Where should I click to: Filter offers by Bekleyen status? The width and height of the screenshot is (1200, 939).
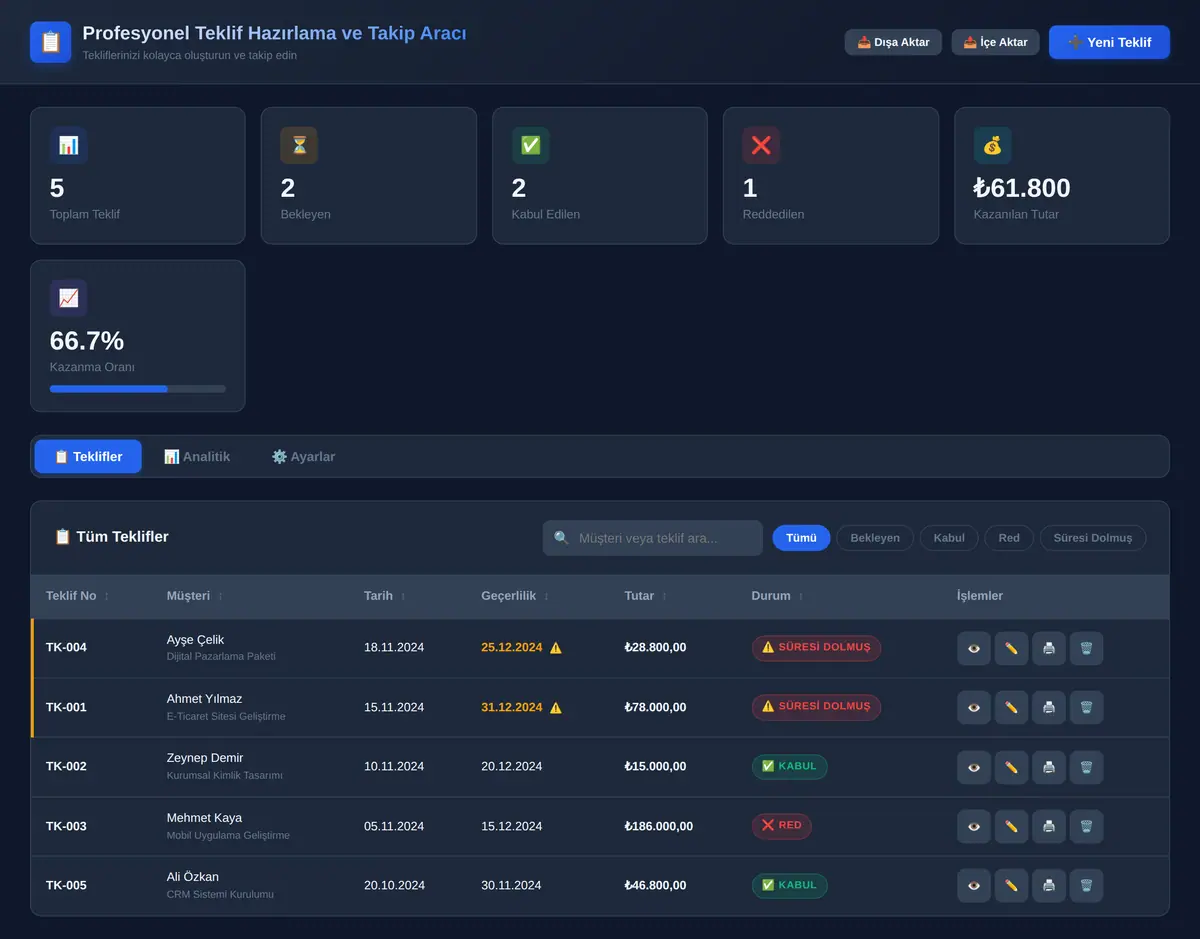coord(875,538)
